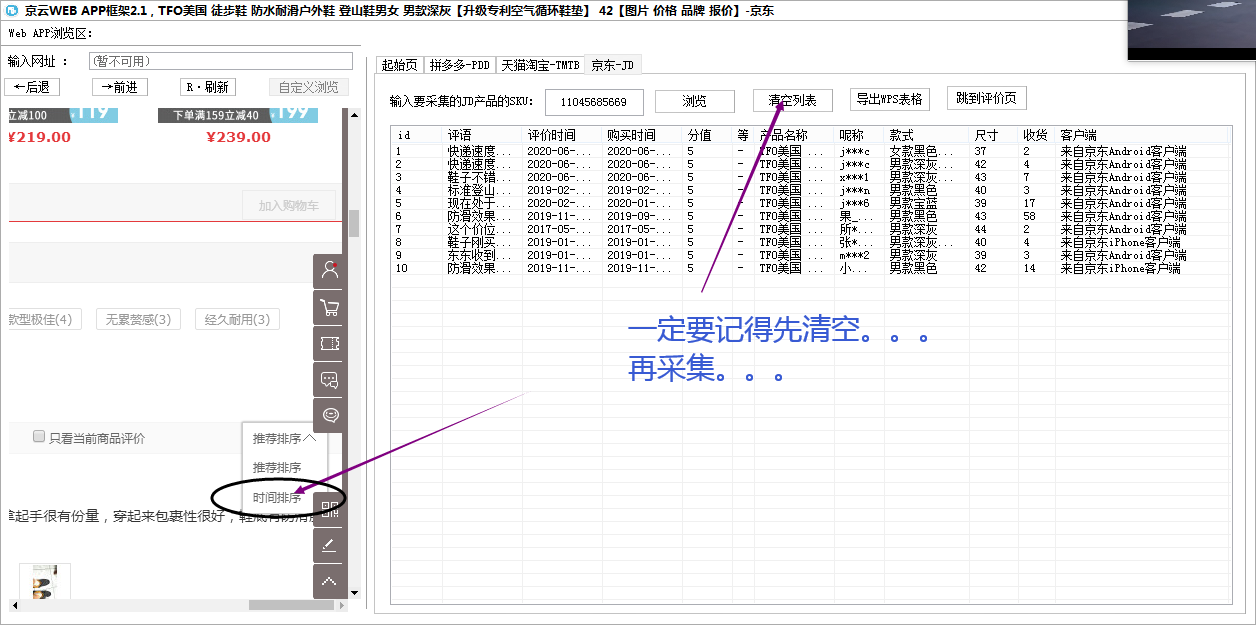Click the app logo in title bar
Image resolution: width=1256 pixels, height=625 pixels.
[x=13, y=10]
